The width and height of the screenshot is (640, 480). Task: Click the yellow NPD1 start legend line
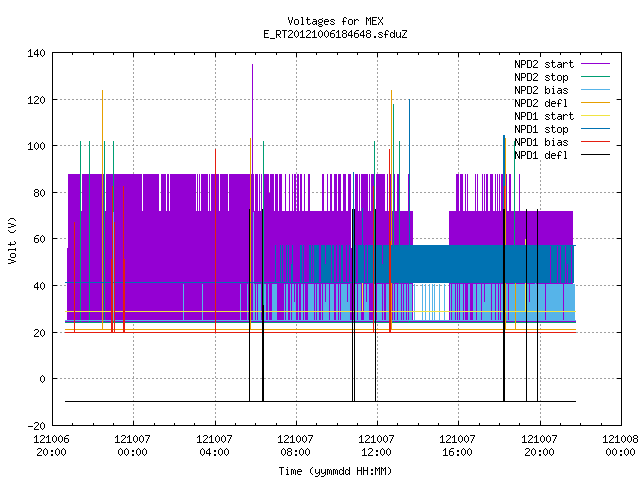coord(596,116)
